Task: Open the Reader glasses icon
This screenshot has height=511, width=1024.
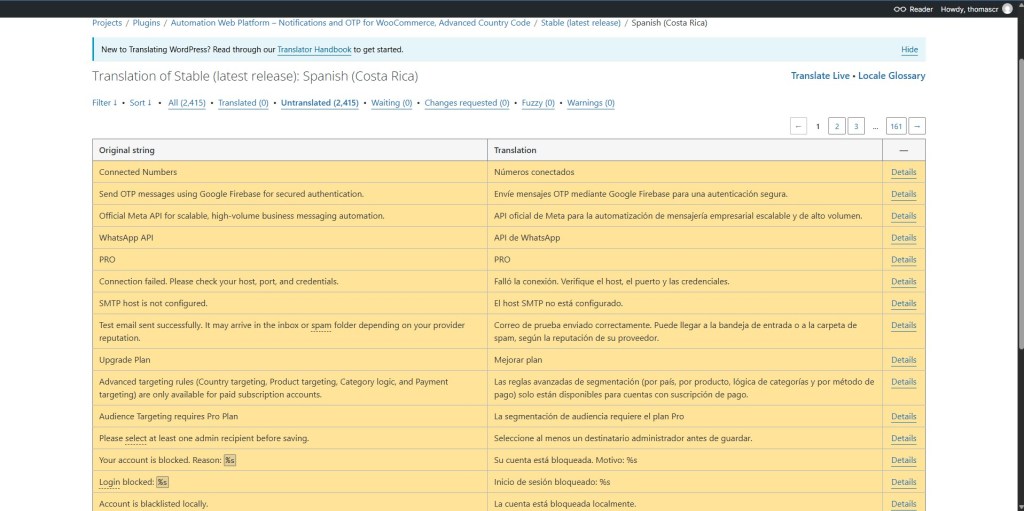Action: click(900, 9)
